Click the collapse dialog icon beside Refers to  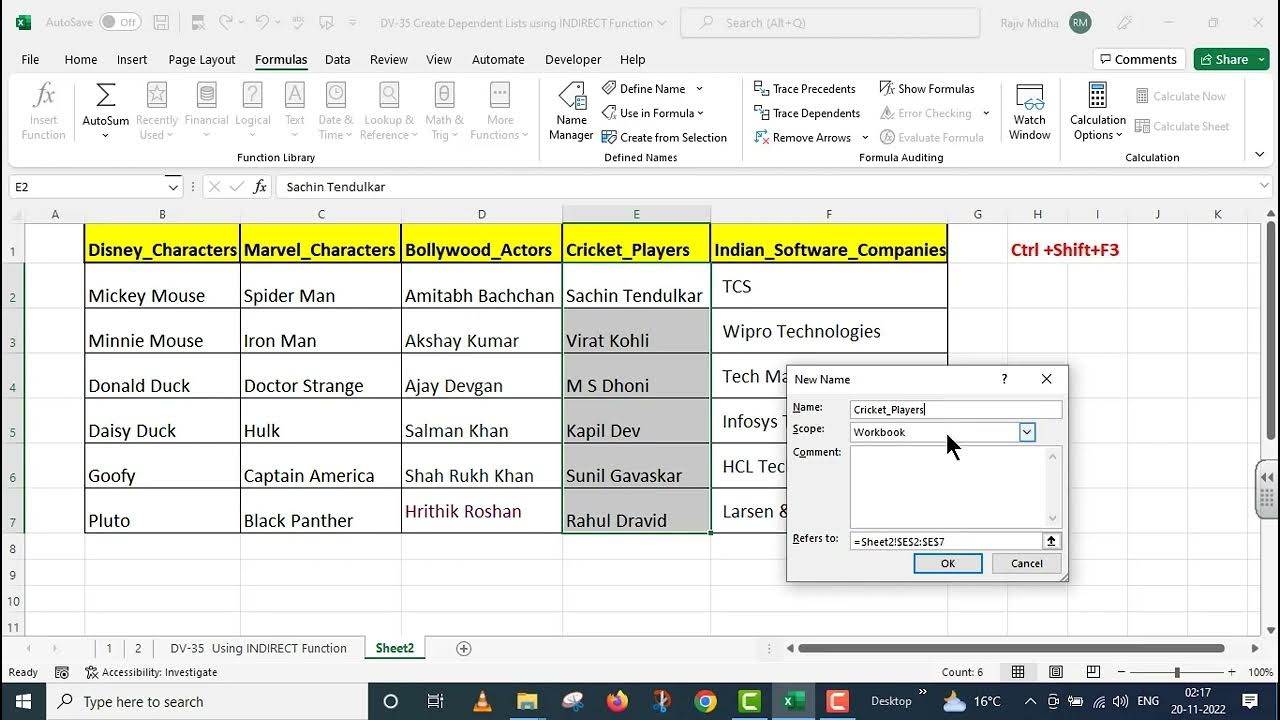click(x=1052, y=541)
